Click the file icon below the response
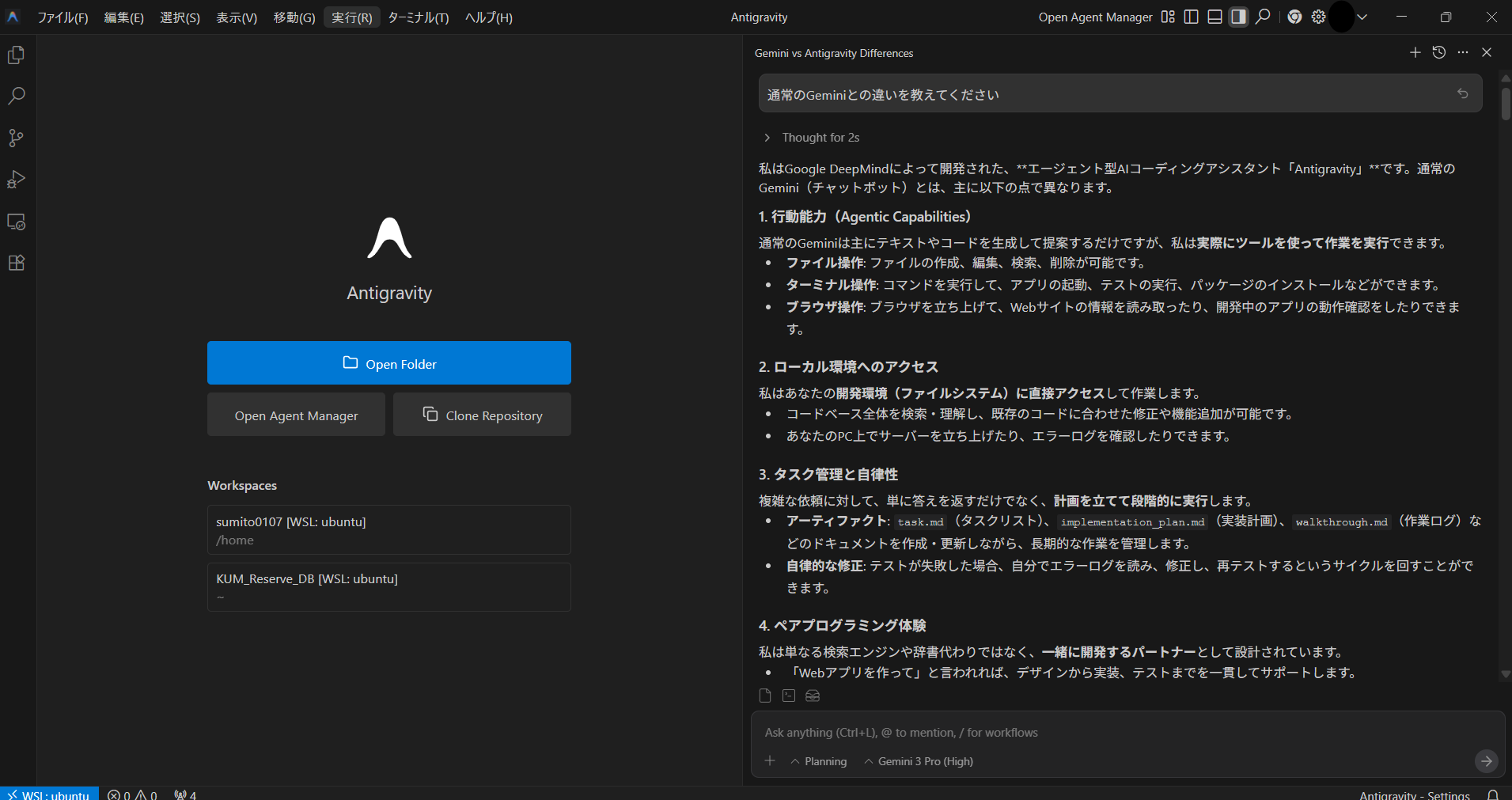Image resolution: width=1512 pixels, height=800 pixels. pyautogui.click(x=765, y=696)
